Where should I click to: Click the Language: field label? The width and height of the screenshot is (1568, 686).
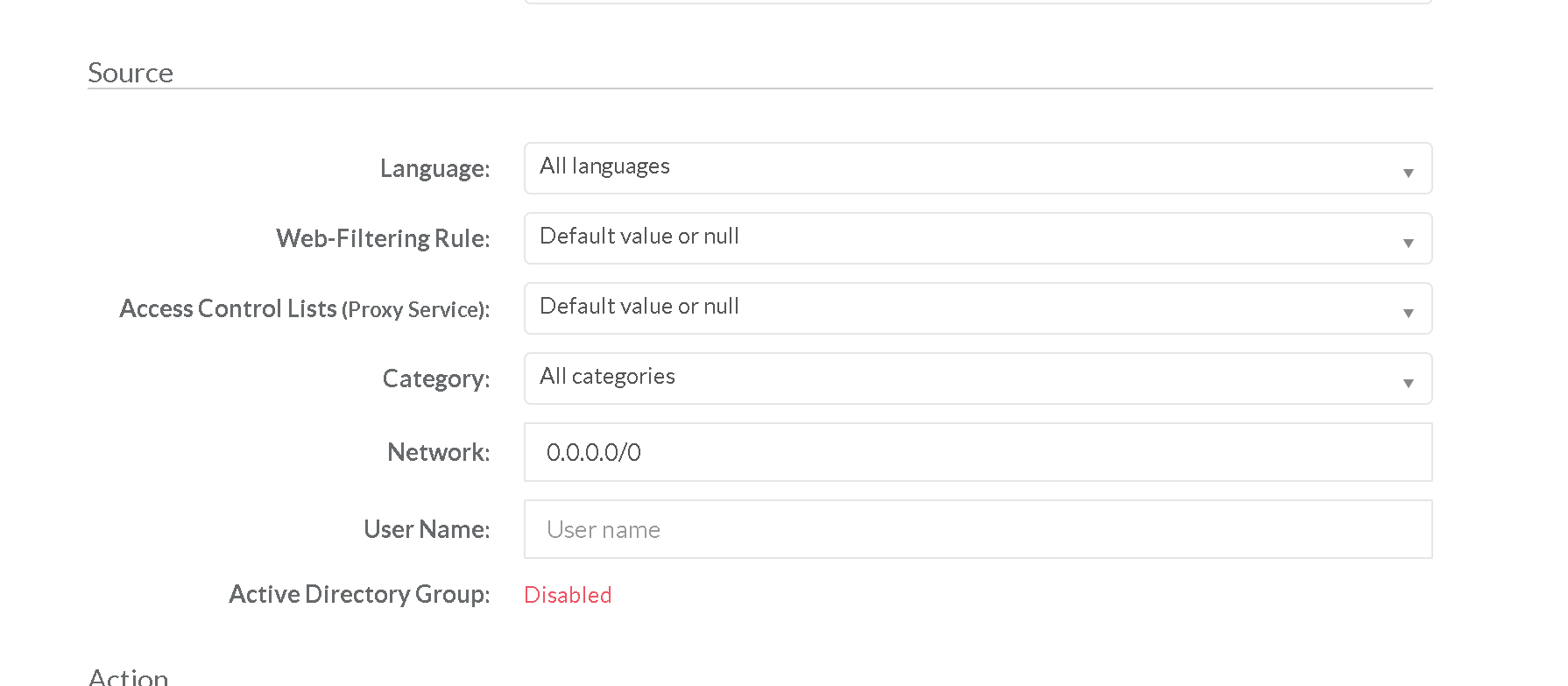[434, 168]
